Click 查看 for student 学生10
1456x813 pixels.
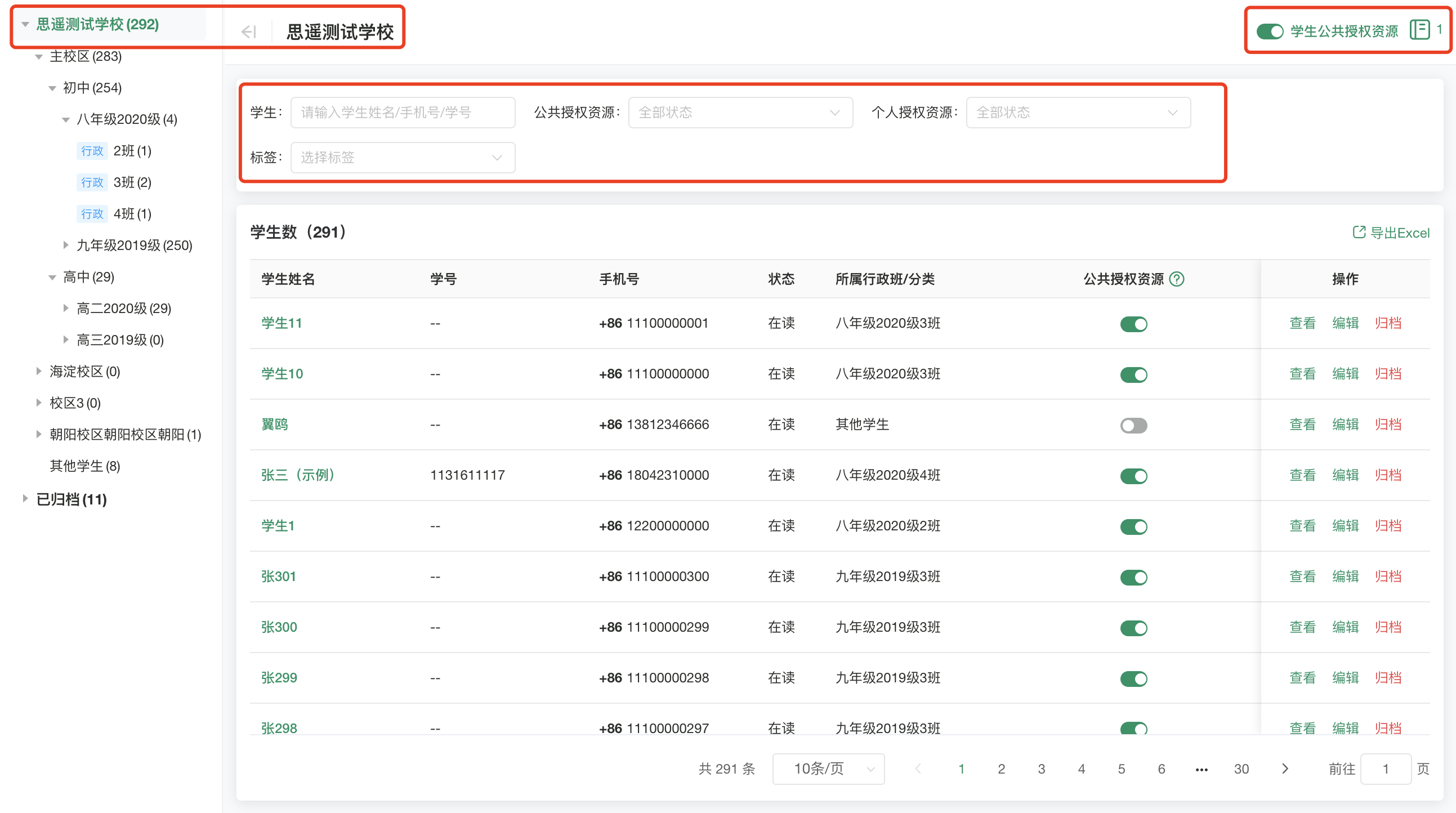click(x=1302, y=374)
